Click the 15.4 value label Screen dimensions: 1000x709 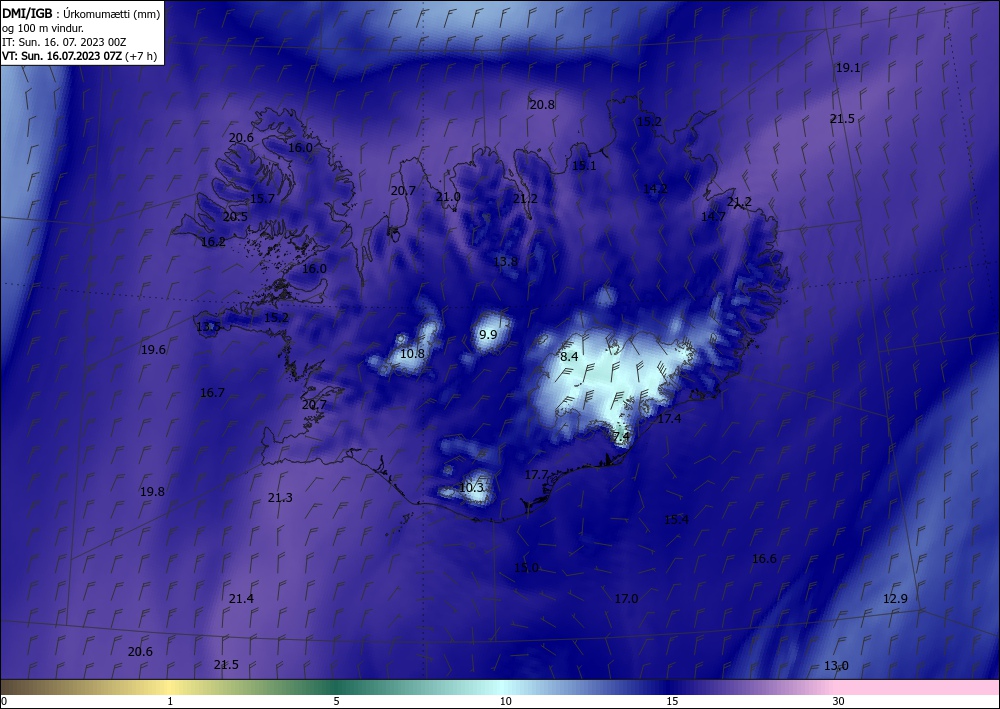677,520
